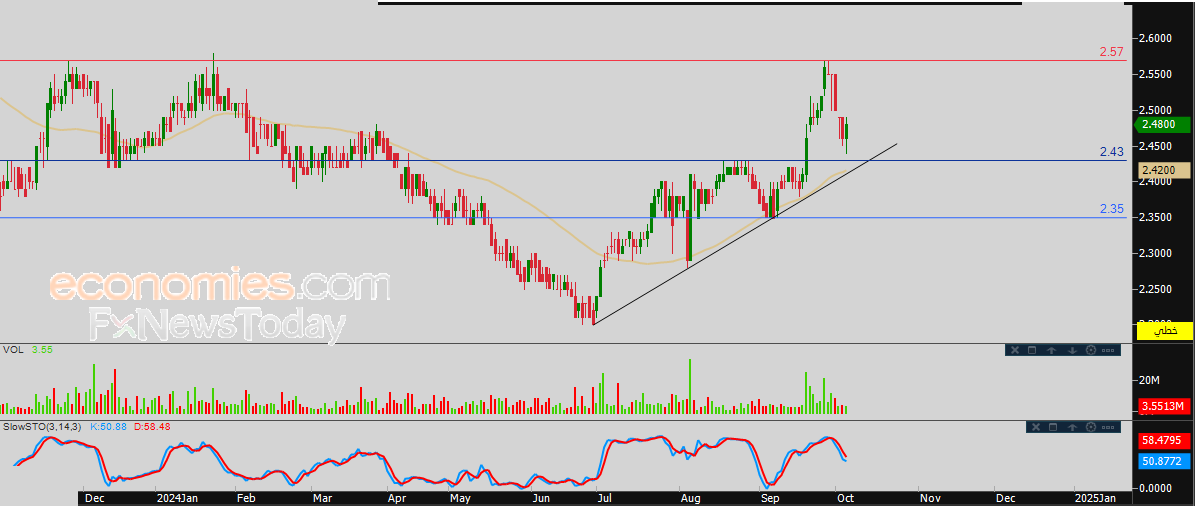Click the Jul label on time axis
The image size is (1195, 506).
tap(605, 498)
